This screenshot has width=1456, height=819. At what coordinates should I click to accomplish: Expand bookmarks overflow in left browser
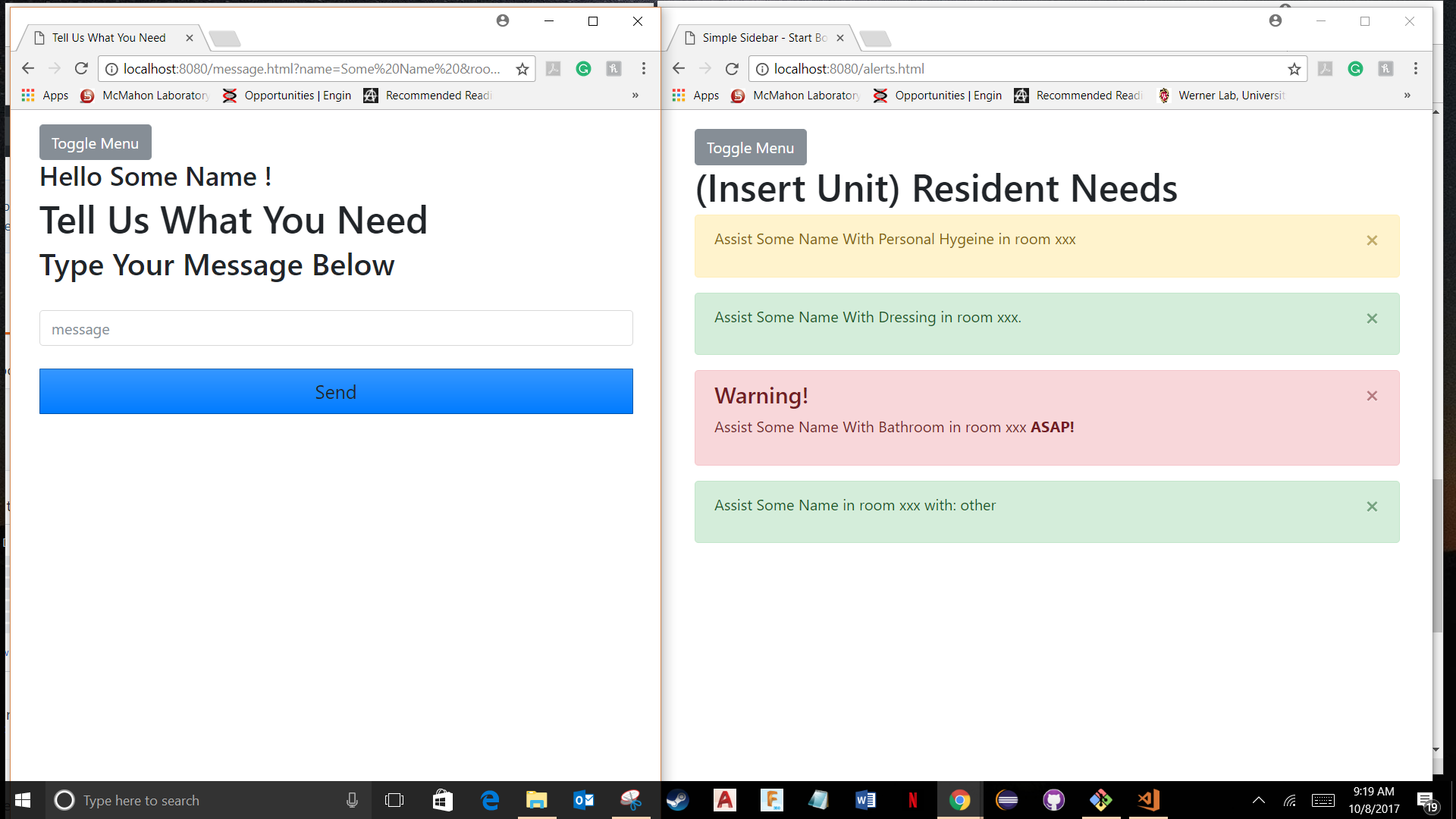click(x=635, y=96)
